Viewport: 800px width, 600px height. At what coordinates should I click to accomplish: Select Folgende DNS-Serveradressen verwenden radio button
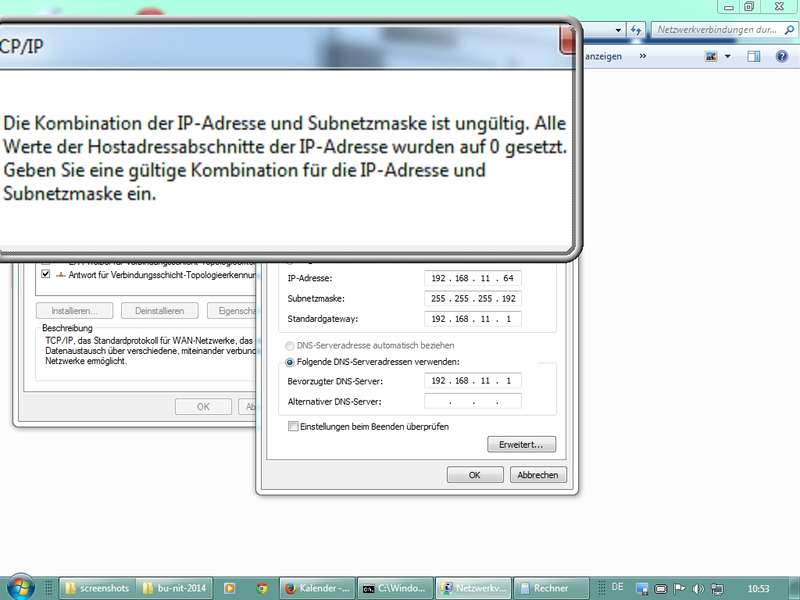coord(290,362)
